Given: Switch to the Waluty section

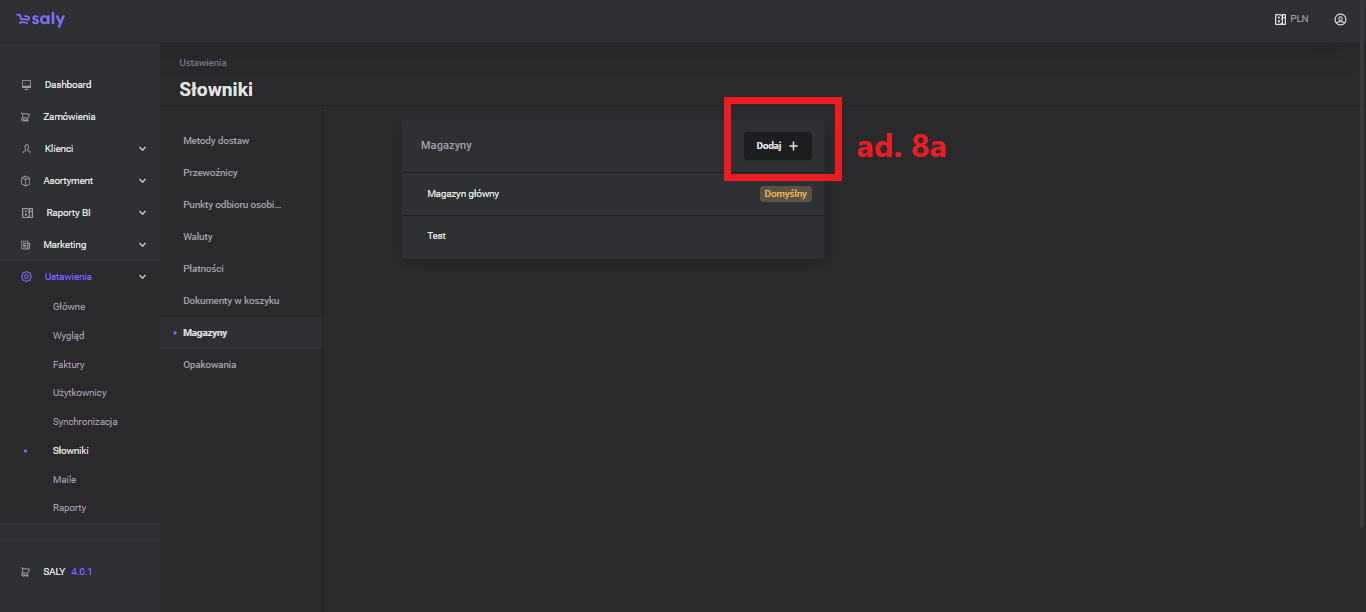Looking at the screenshot, I should click(x=198, y=237).
